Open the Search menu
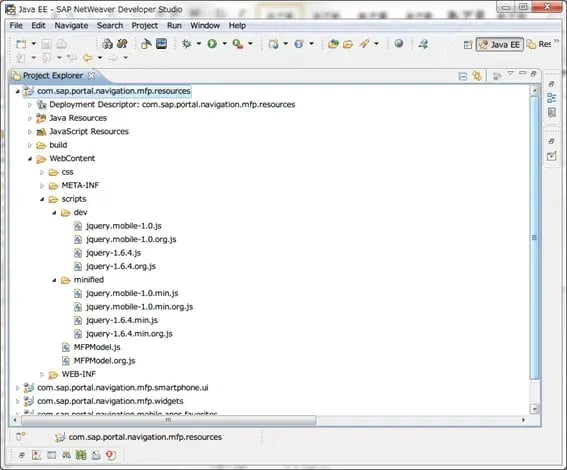567x470 pixels. pyautogui.click(x=110, y=26)
